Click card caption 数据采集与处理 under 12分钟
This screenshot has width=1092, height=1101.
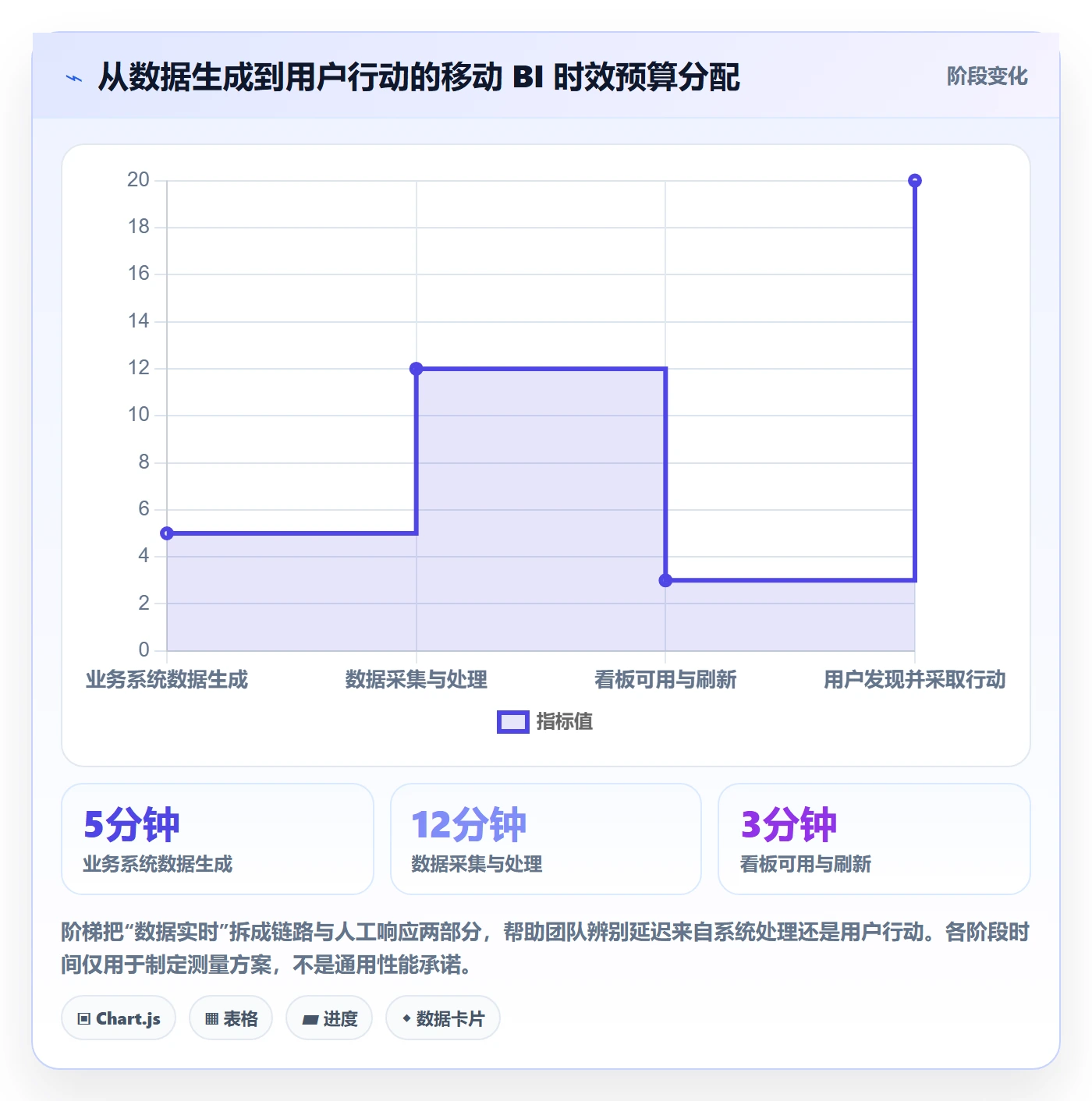pyautogui.click(x=477, y=864)
